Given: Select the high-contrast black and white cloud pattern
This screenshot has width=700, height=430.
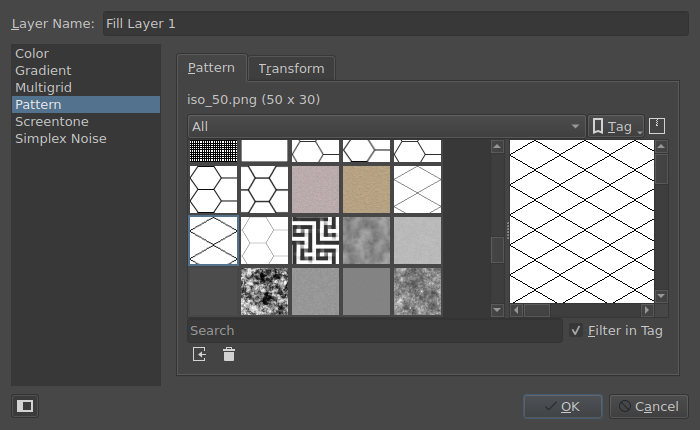Looking at the screenshot, I should point(264,291).
